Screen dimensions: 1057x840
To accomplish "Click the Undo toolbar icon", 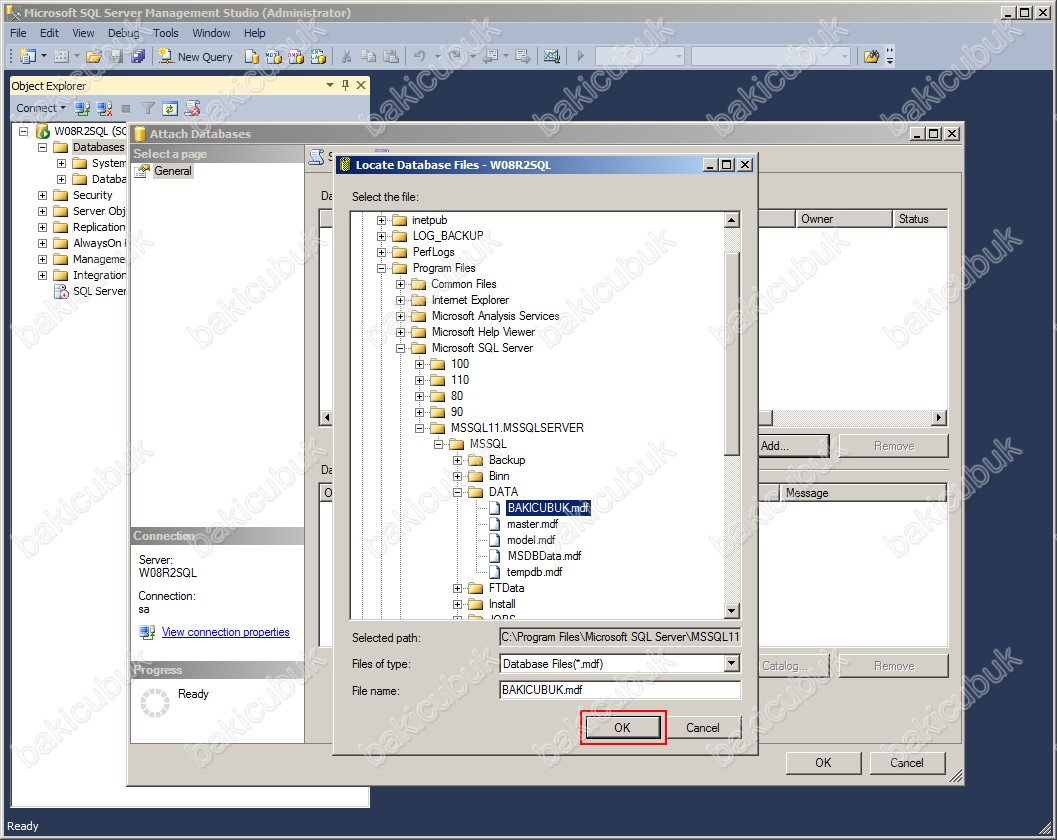I will (x=419, y=57).
